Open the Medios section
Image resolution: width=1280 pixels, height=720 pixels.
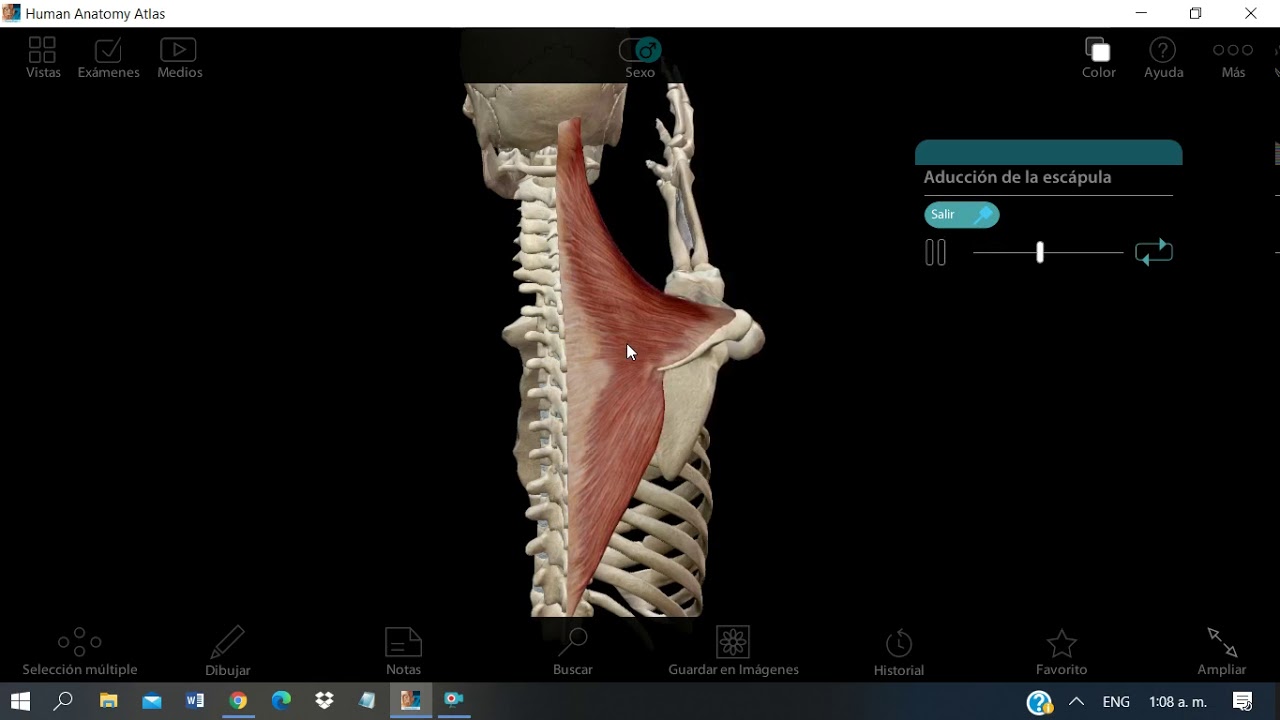pos(179,58)
